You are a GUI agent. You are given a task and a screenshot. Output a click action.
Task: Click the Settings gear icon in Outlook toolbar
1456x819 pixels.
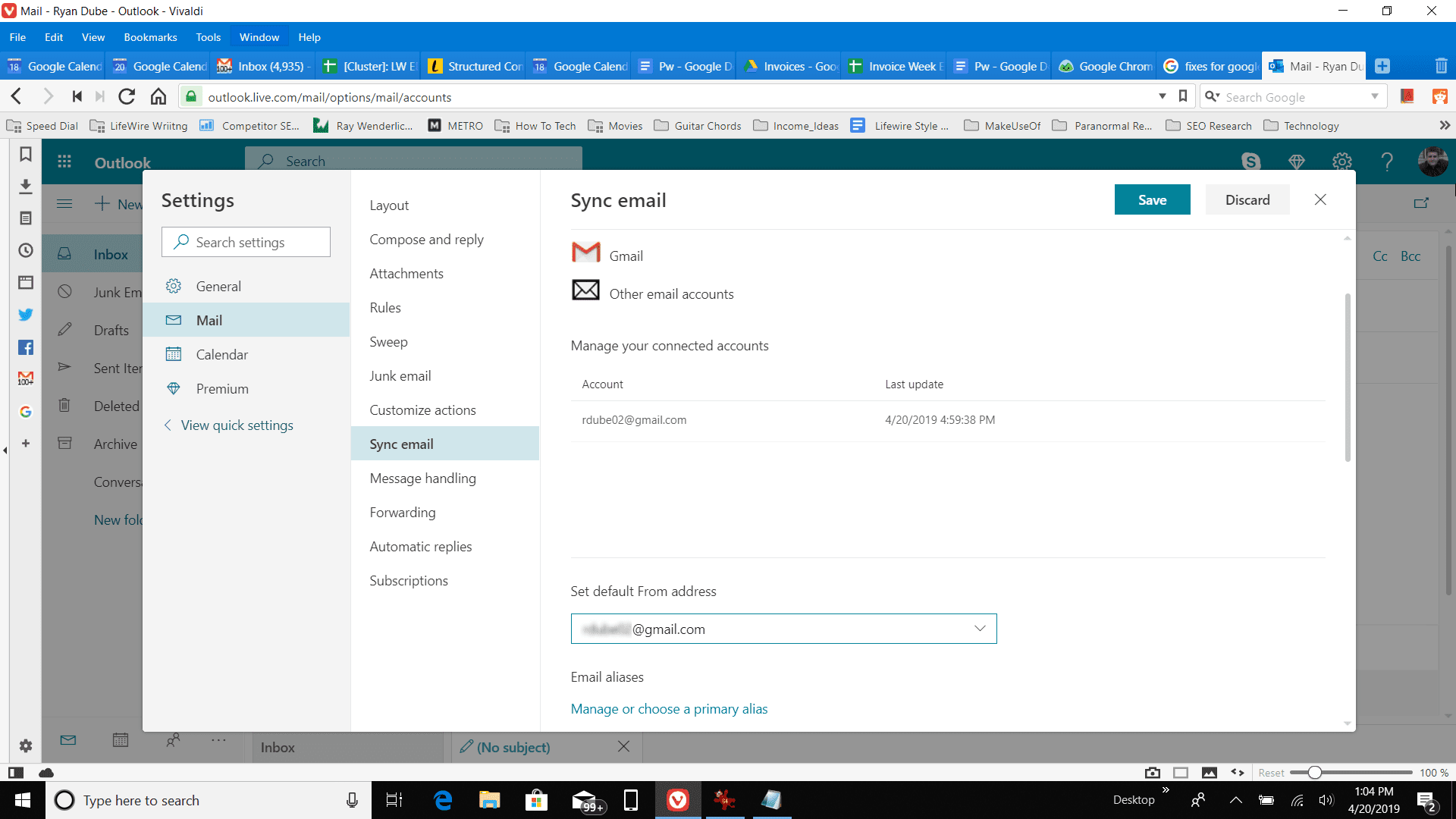pos(1341,162)
